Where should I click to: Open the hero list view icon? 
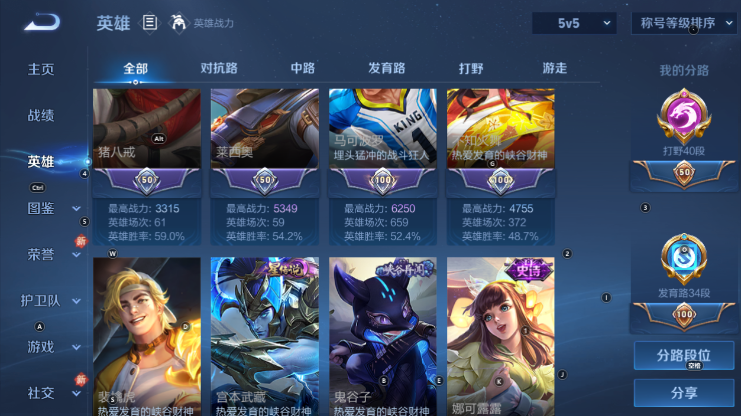pos(150,23)
